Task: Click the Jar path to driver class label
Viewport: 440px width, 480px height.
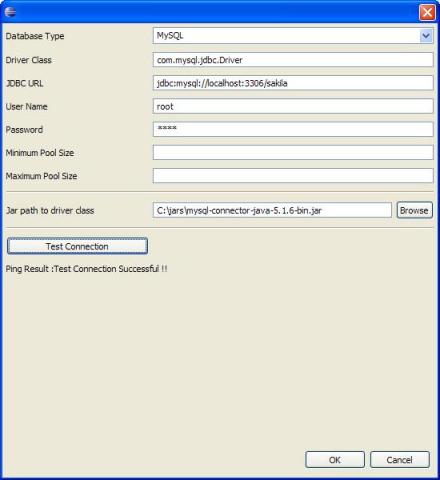Action: [x=50, y=210]
